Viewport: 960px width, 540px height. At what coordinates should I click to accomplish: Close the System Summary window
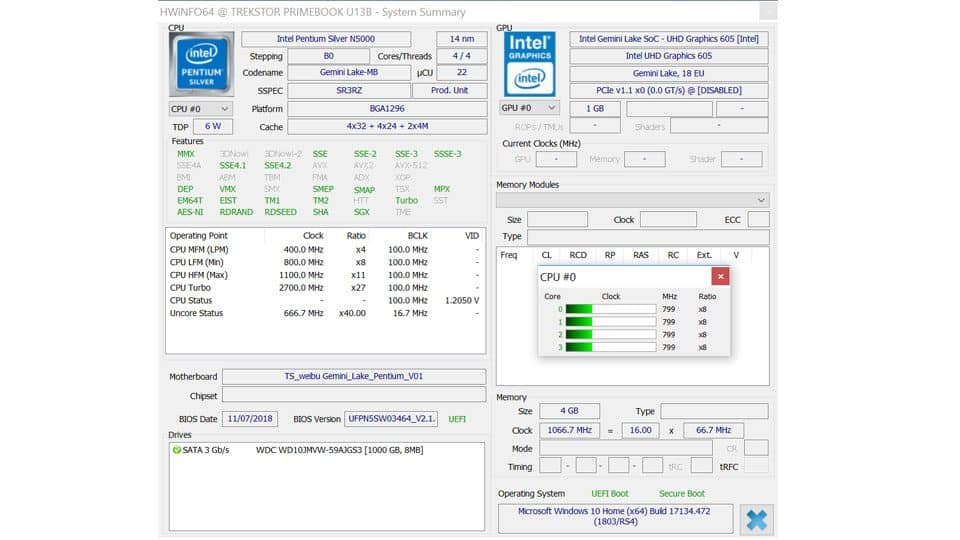pos(768,11)
